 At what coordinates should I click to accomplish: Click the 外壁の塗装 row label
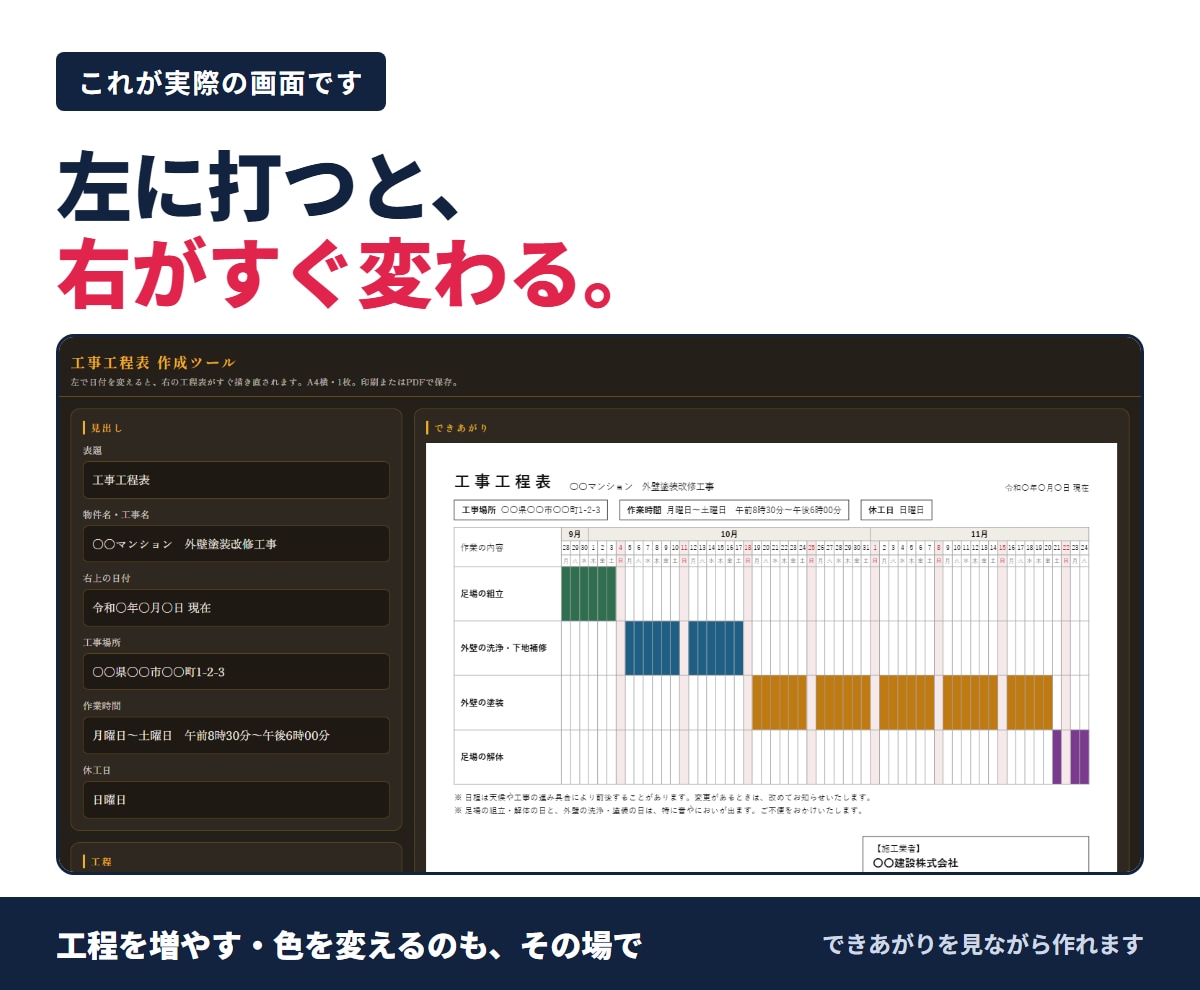coord(482,703)
